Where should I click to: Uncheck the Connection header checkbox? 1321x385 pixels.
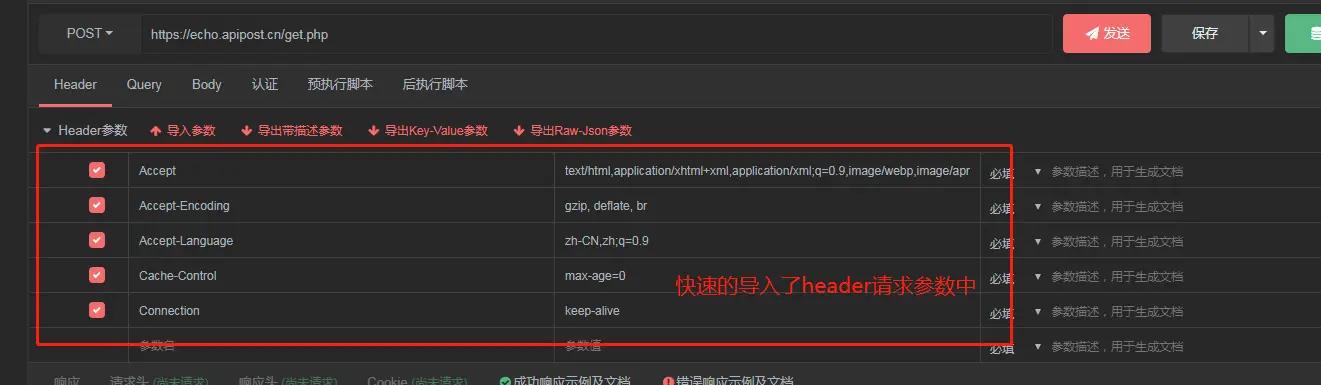(97, 310)
